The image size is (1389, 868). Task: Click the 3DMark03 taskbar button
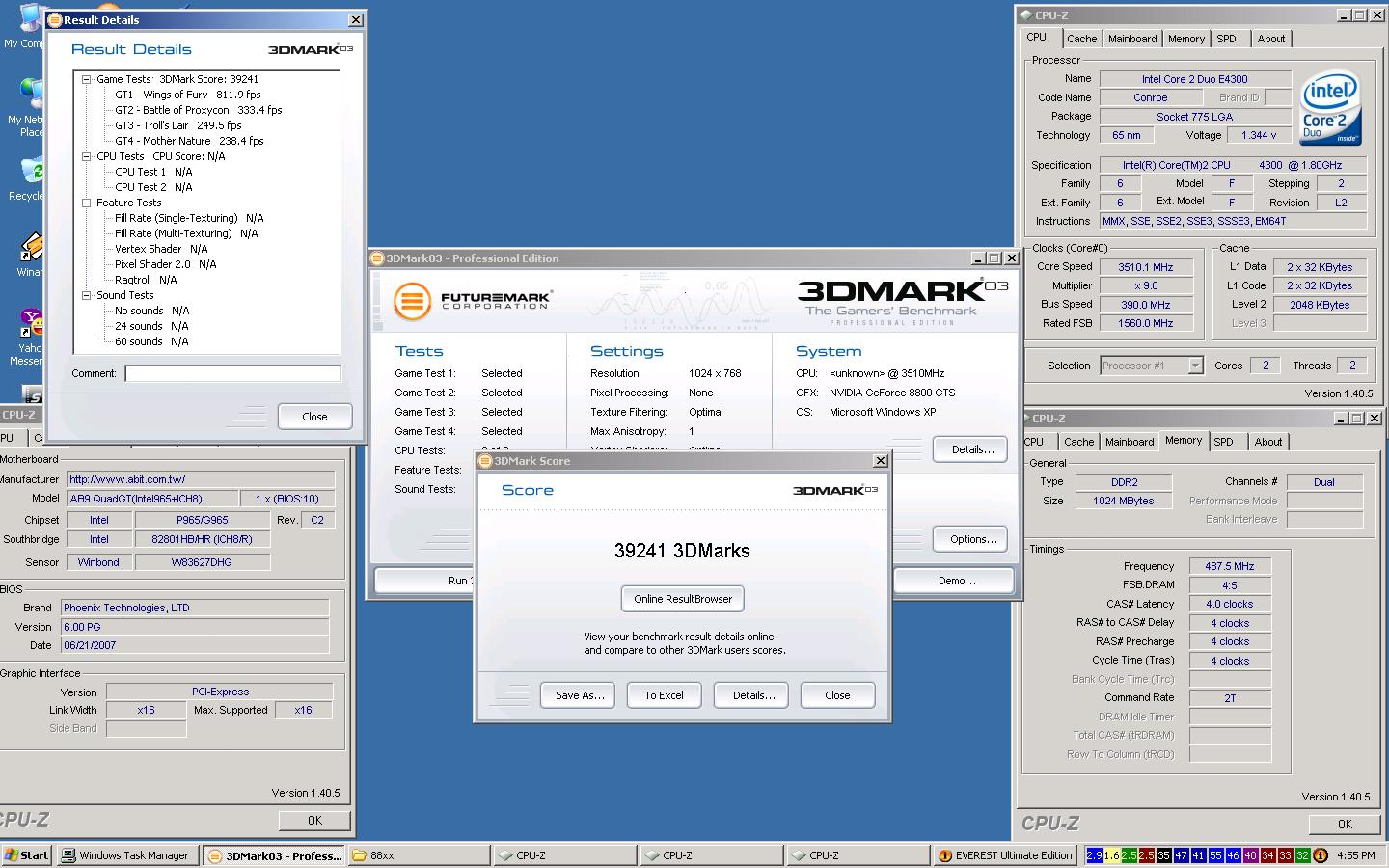pyautogui.click(x=275, y=855)
